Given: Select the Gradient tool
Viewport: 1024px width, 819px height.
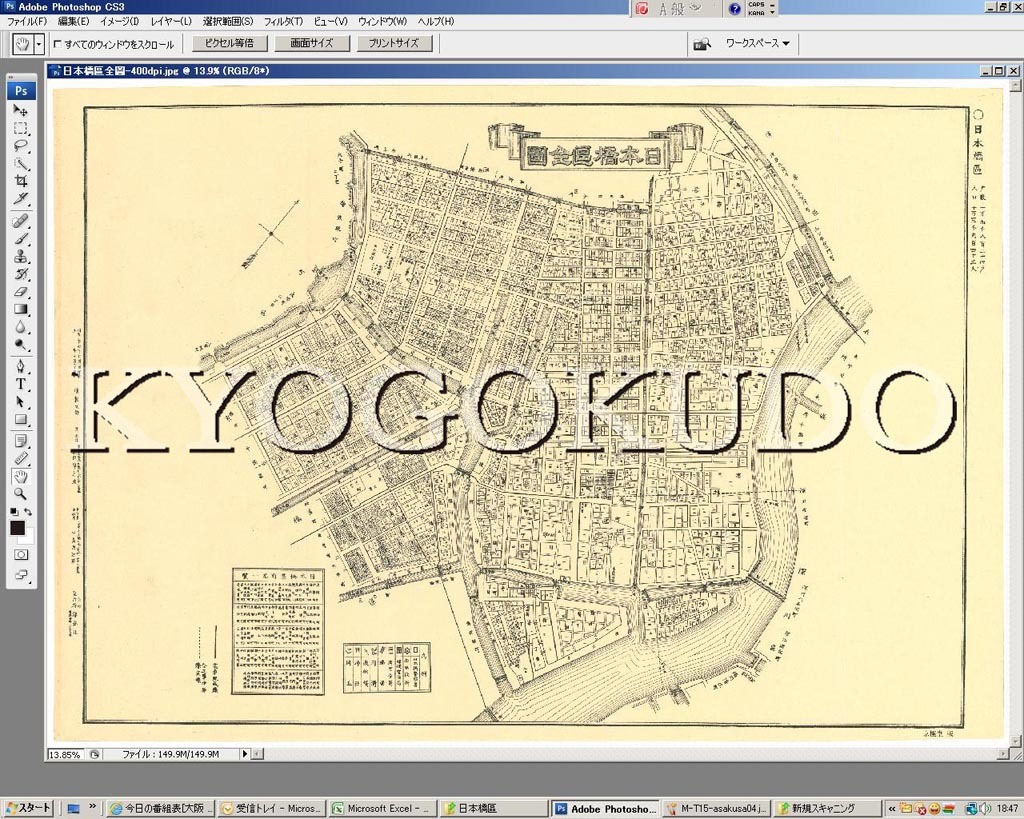Looking at the screenshot, I should pyautogui.click(x=21, y=309).
